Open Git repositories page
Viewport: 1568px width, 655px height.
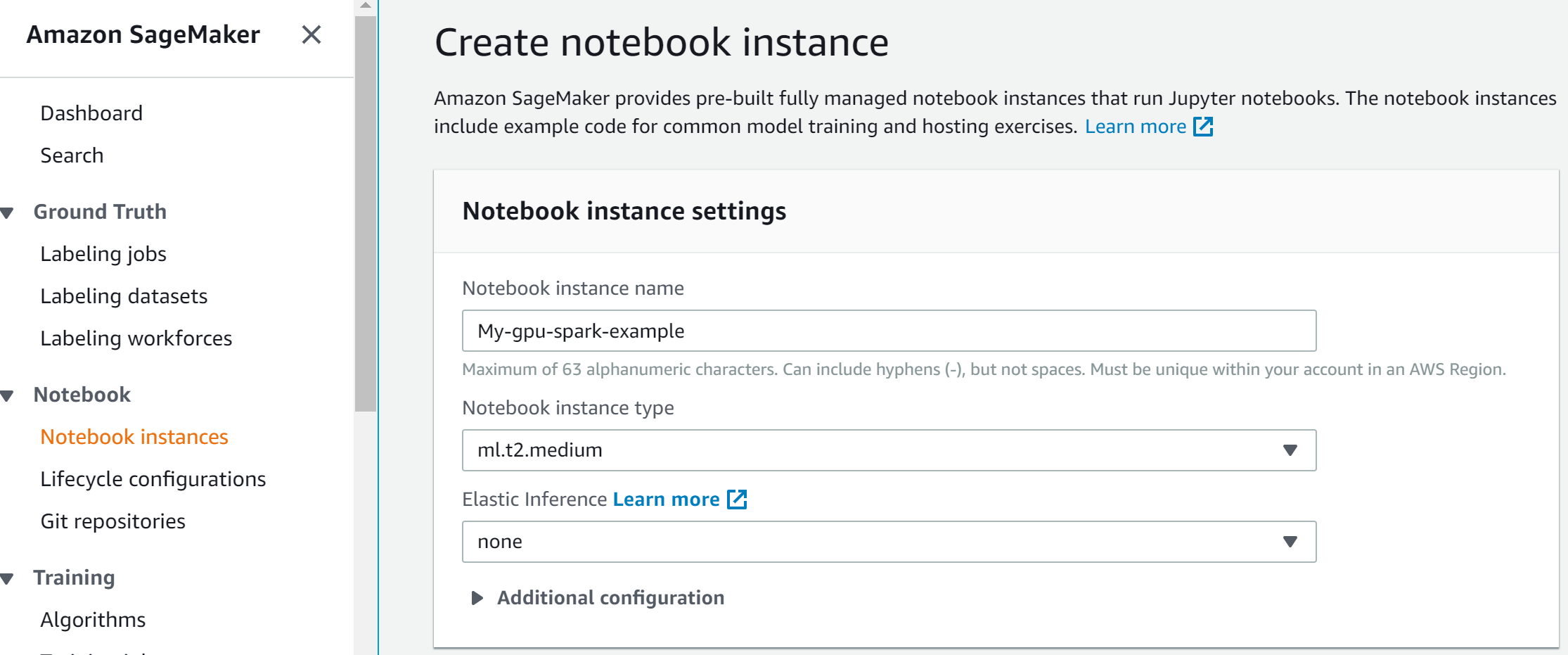click(113, 521)
